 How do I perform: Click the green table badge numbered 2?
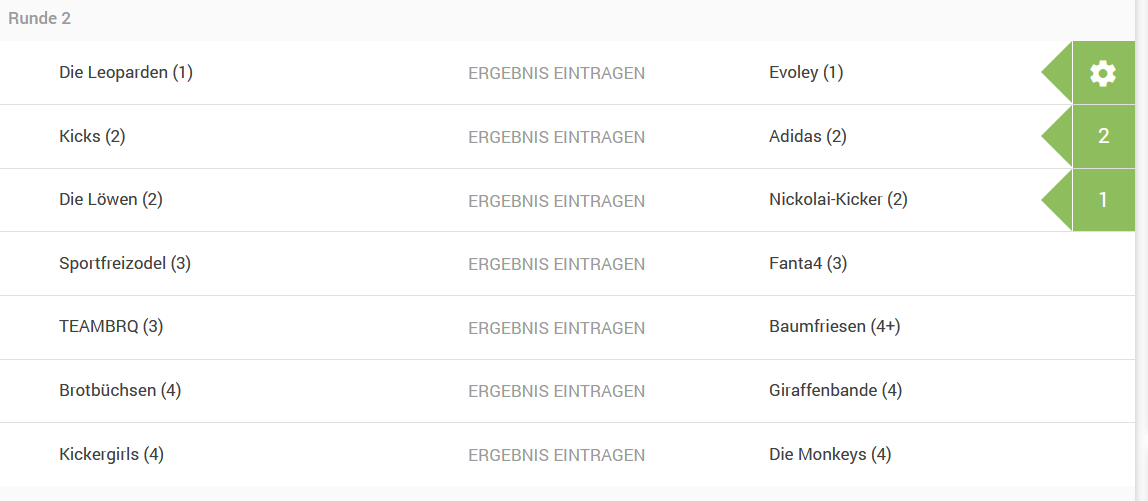tap(1103, 136)
